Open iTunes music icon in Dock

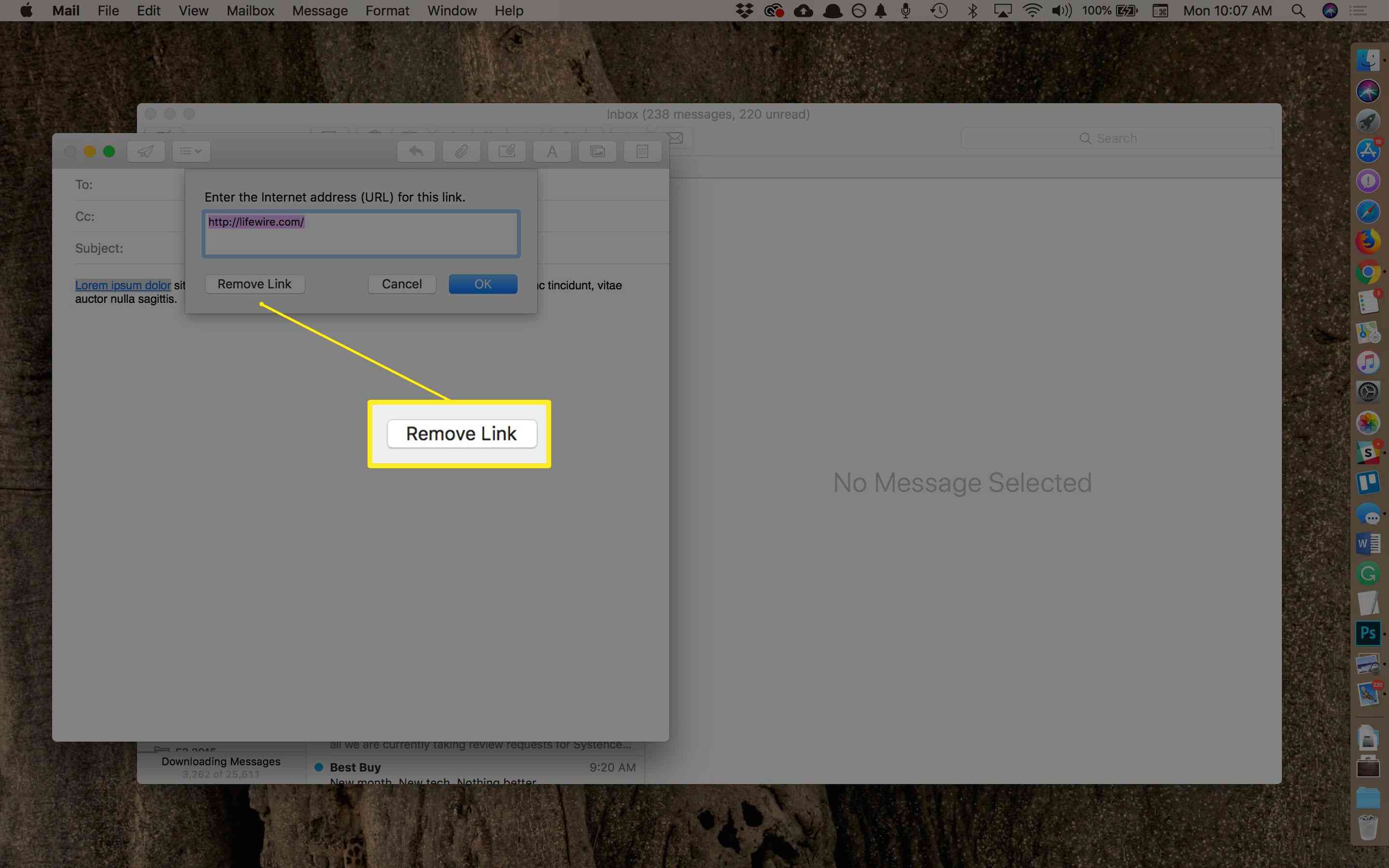point(1368,362)
